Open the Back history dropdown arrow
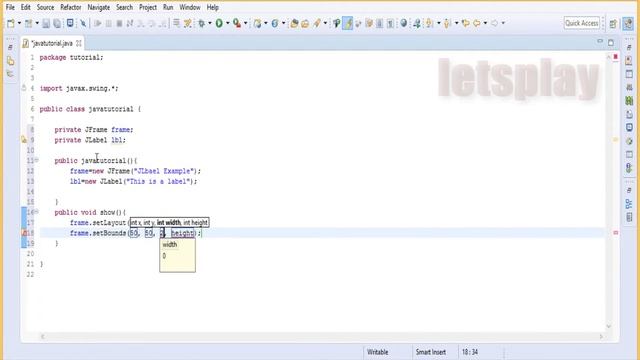640x360 pixels. click(485, 23)
